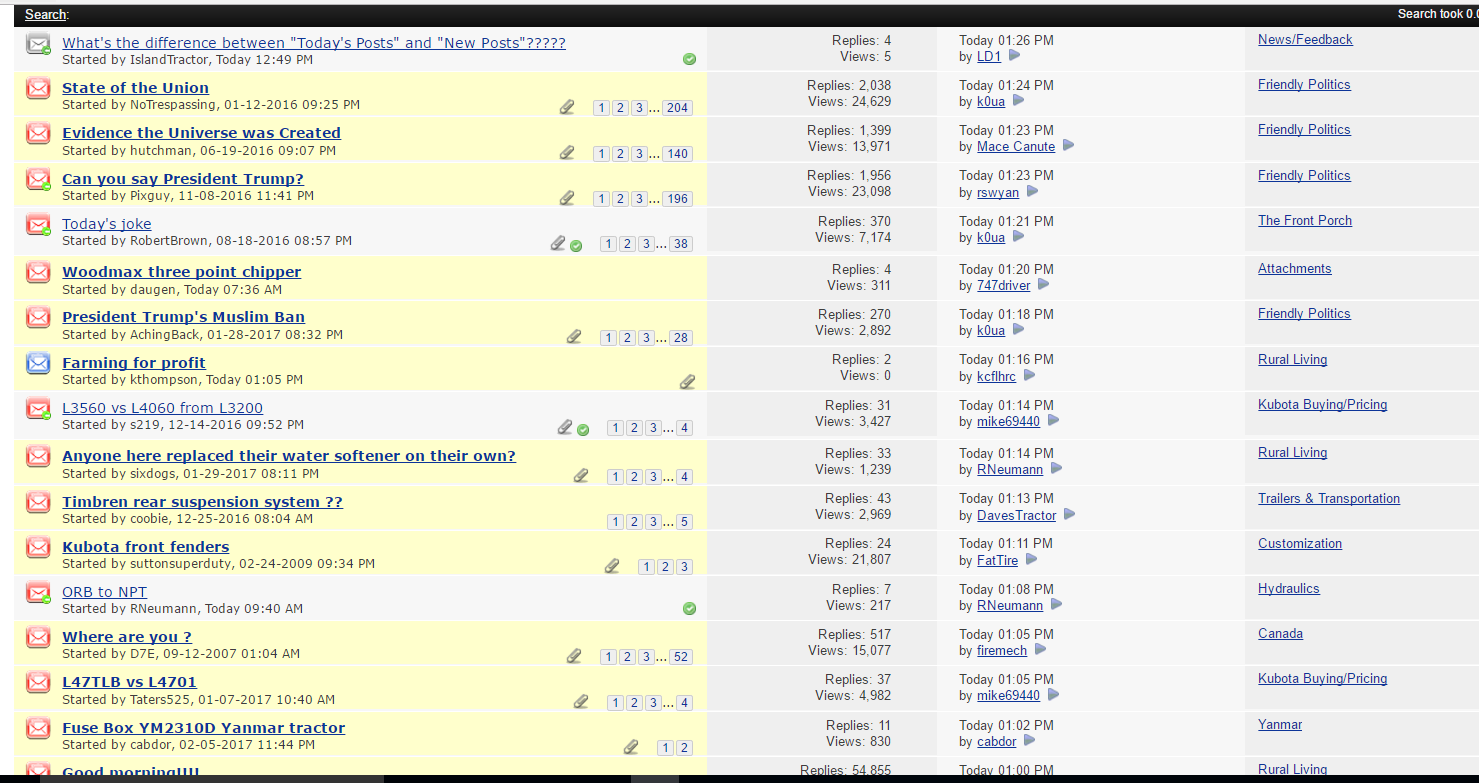Go to page 196 of Can you say President Trump

tap(677, 199)
